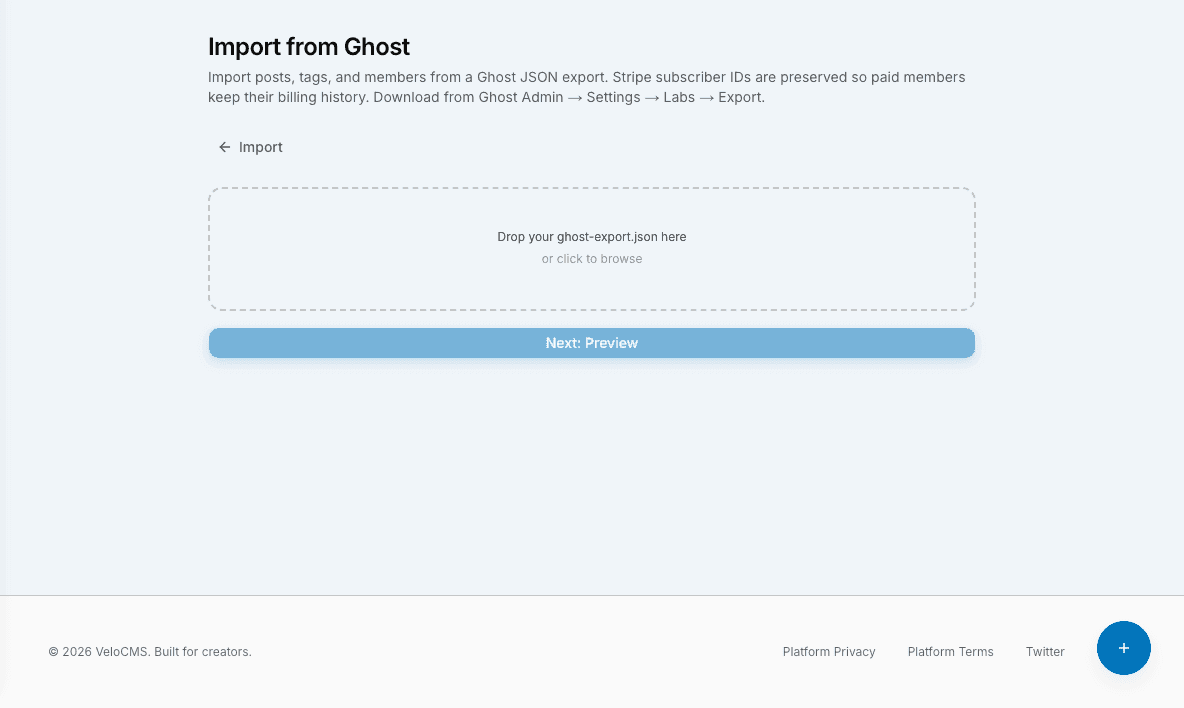The image size is (1184, 708).
Task: Click the 'Import from Ghost' heading
Action: [308, 47]
